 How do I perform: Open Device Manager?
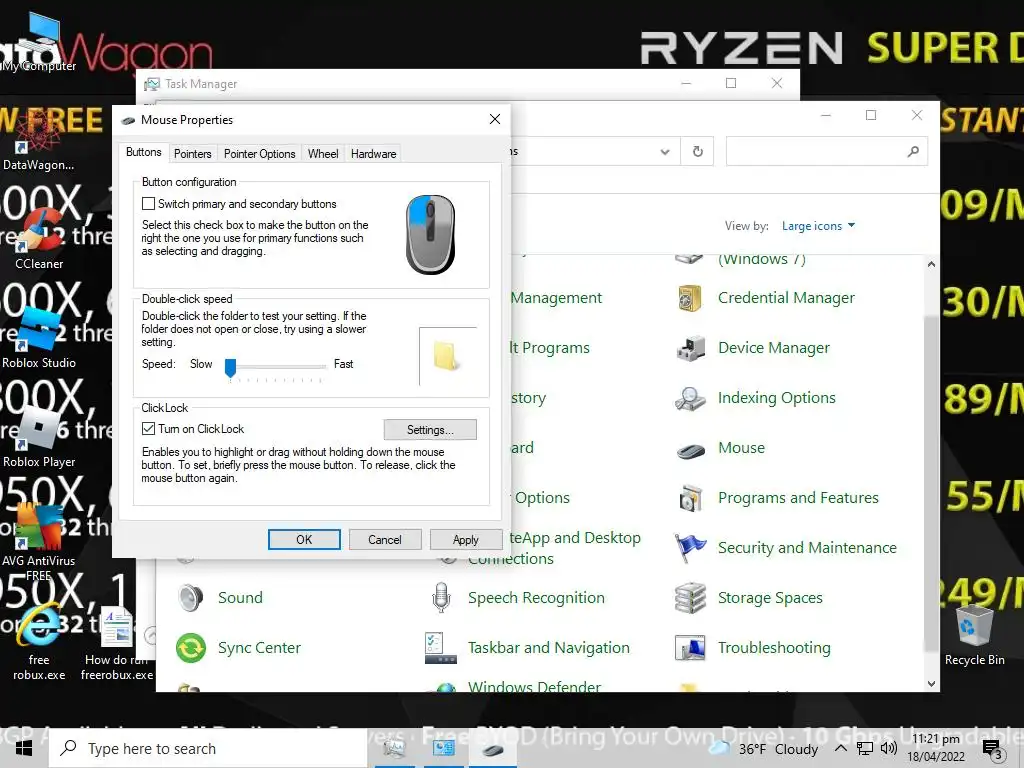[774, 348]
